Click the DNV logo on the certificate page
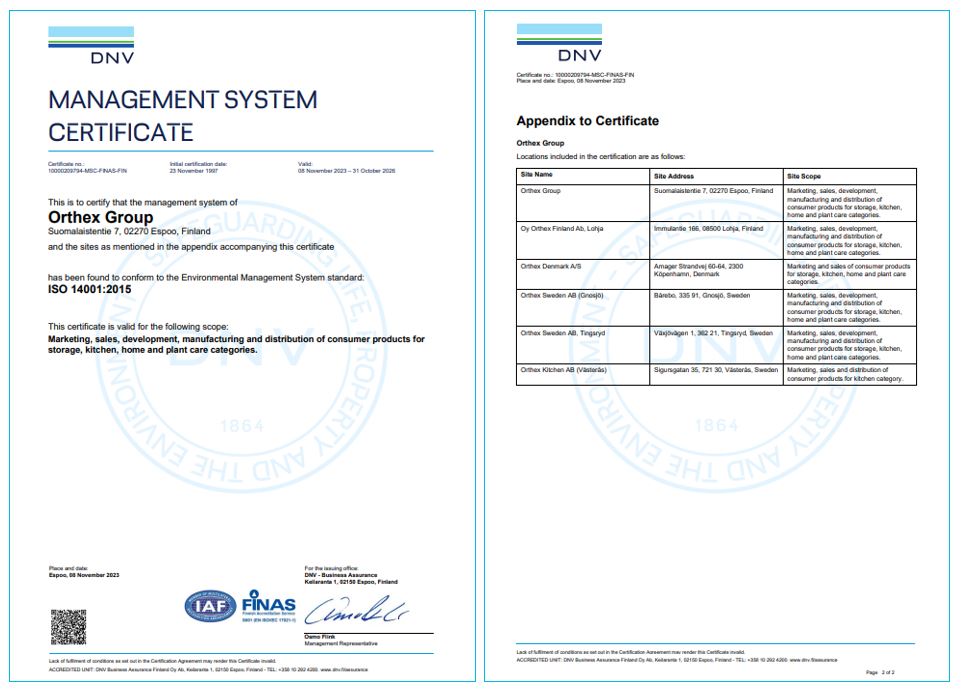This screenshot has width=962, height=691. 91,45
